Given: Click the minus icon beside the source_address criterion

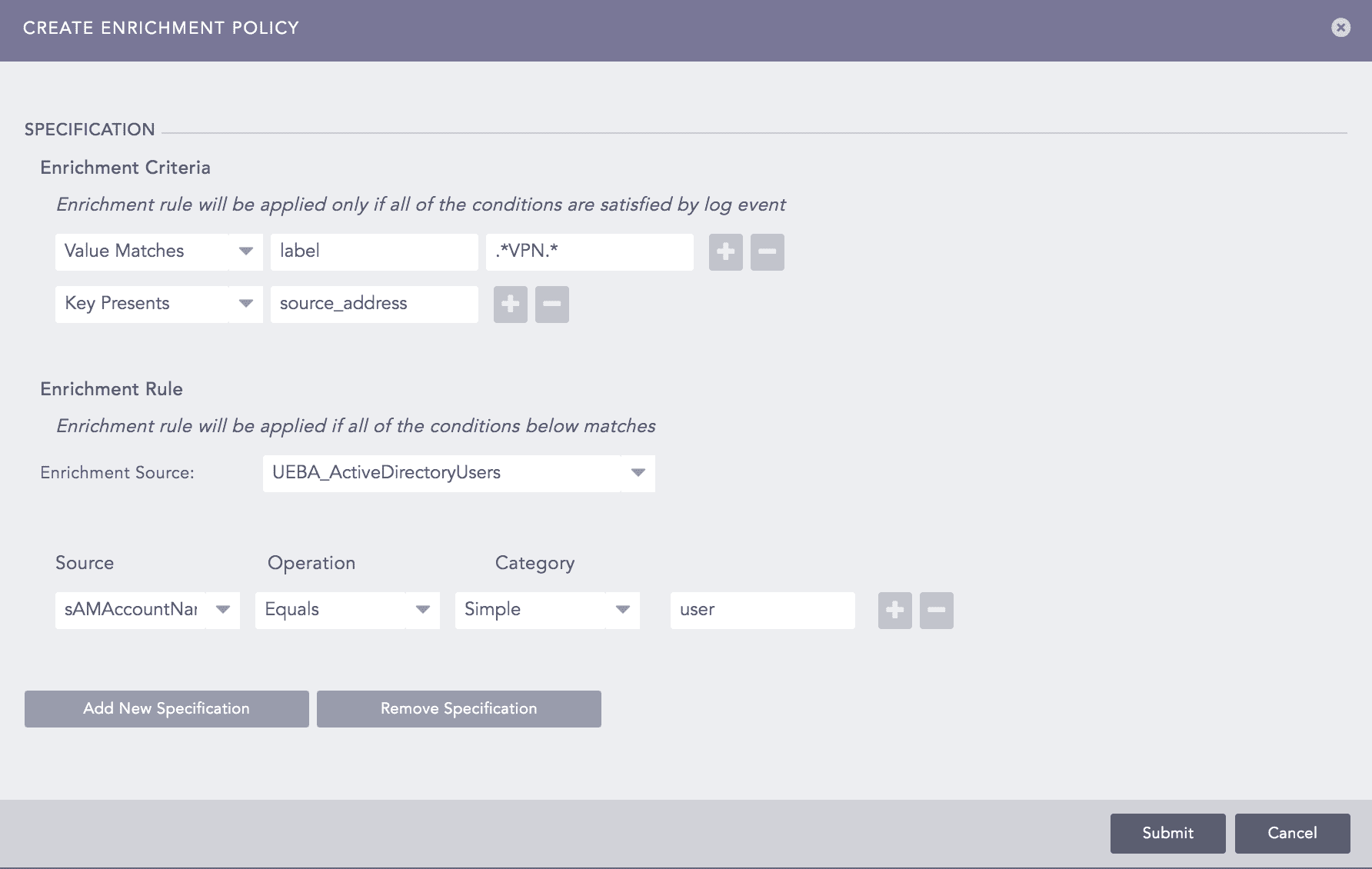Looking at the screenshot, I should (551, 304).
